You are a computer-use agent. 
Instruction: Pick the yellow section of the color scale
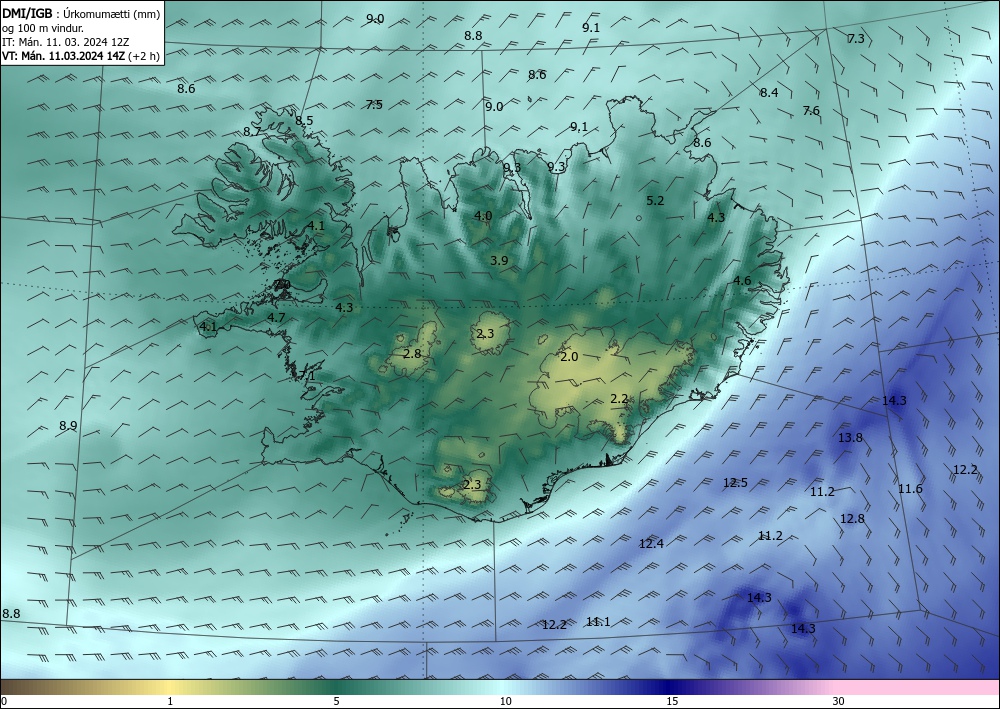(x=170, y=687)
